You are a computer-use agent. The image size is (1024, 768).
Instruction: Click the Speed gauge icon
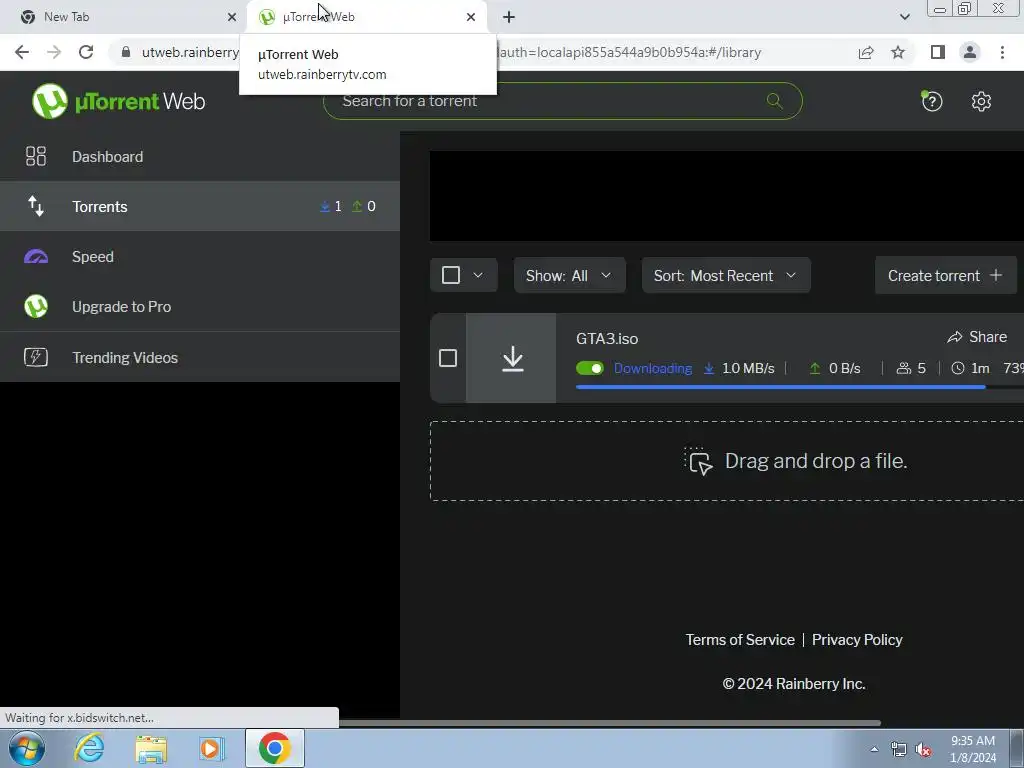[36, 256]
